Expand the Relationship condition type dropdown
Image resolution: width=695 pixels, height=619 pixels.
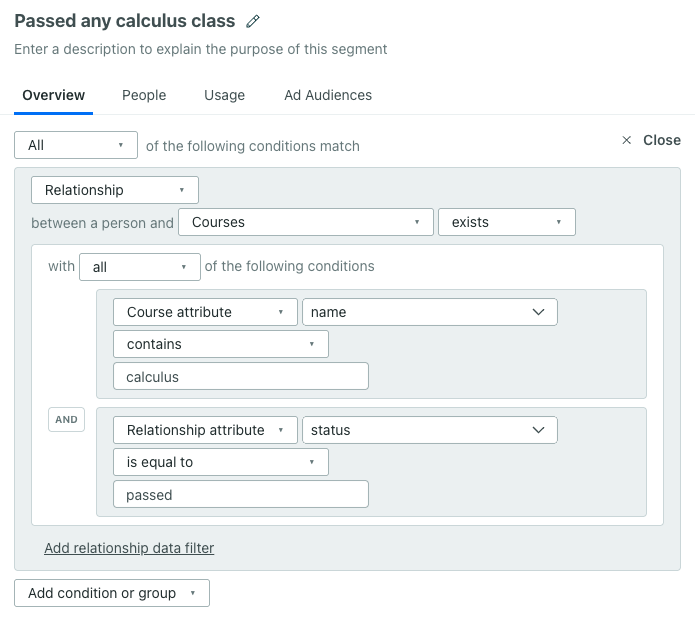point(115,190)
